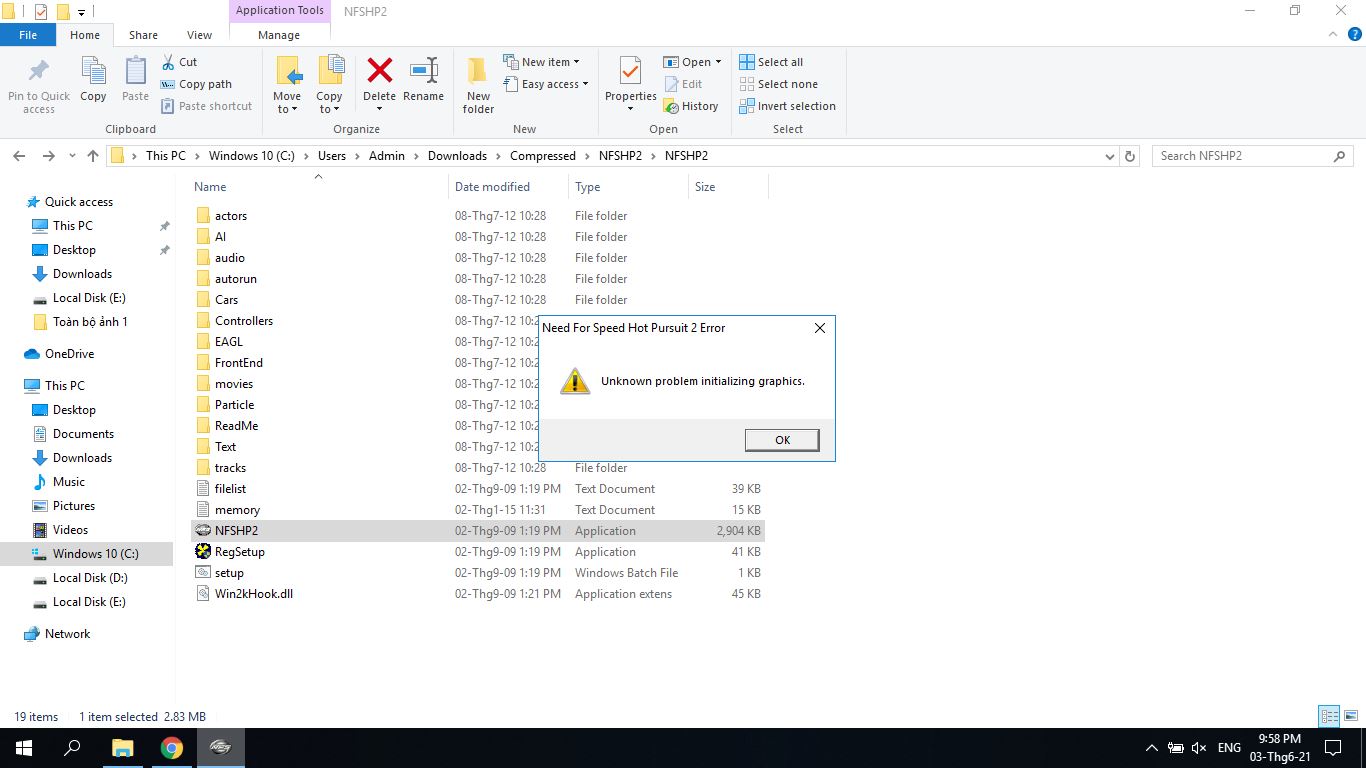The image size is (1366, 768).
Task: Click History in the Open group
Action: click(691, 106)
